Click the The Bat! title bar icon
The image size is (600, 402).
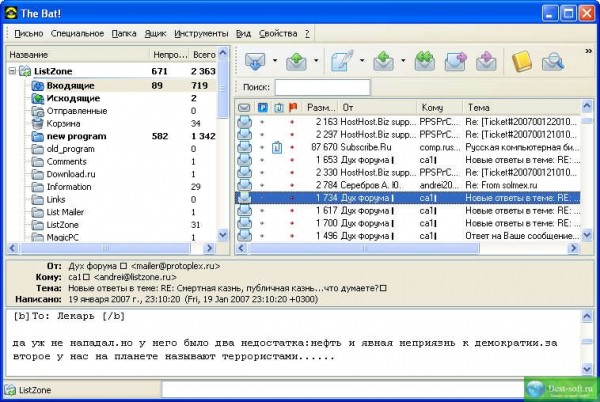pyautogui.click(x=11, y=13)
